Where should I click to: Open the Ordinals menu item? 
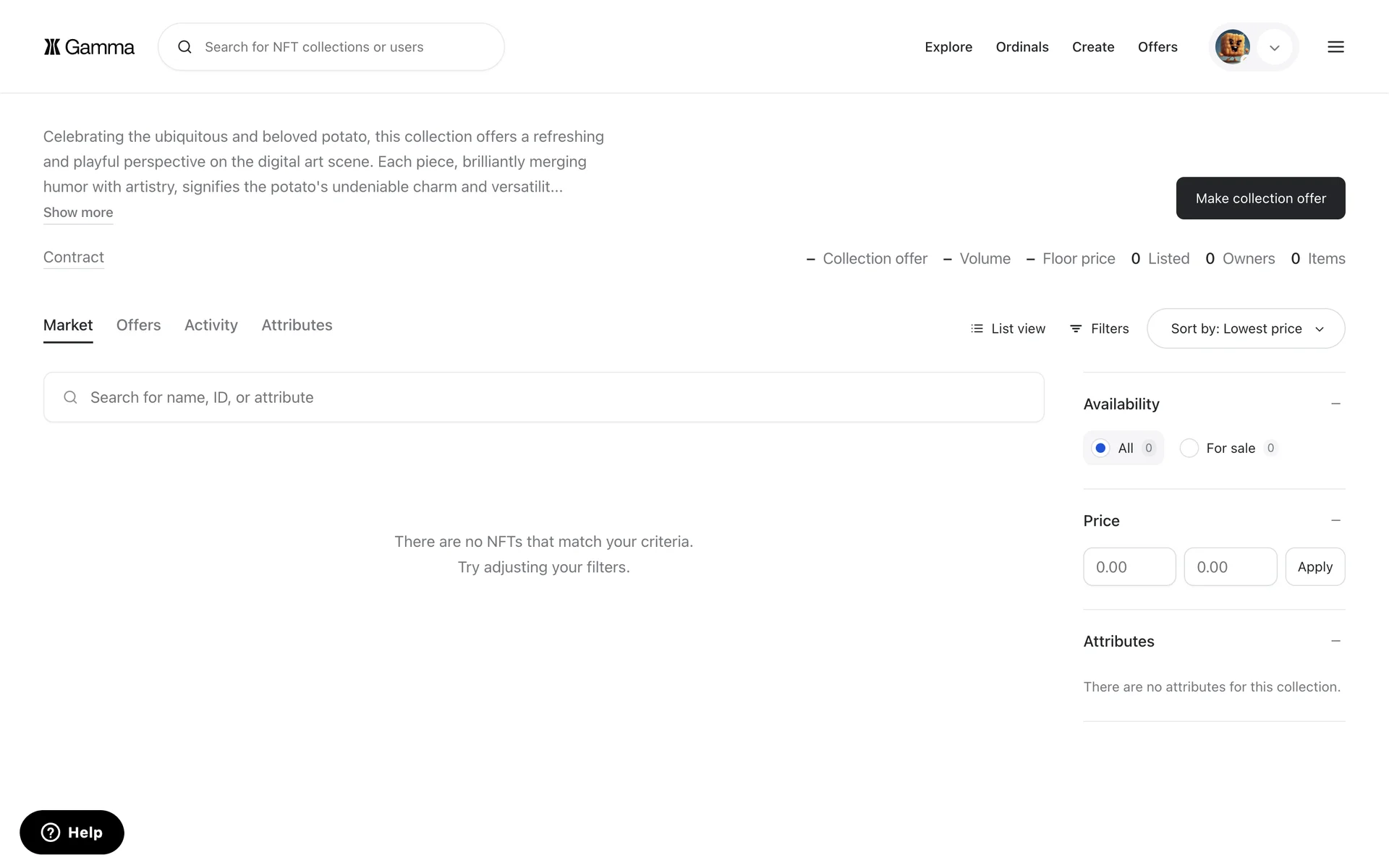(x=1021, y=47)
